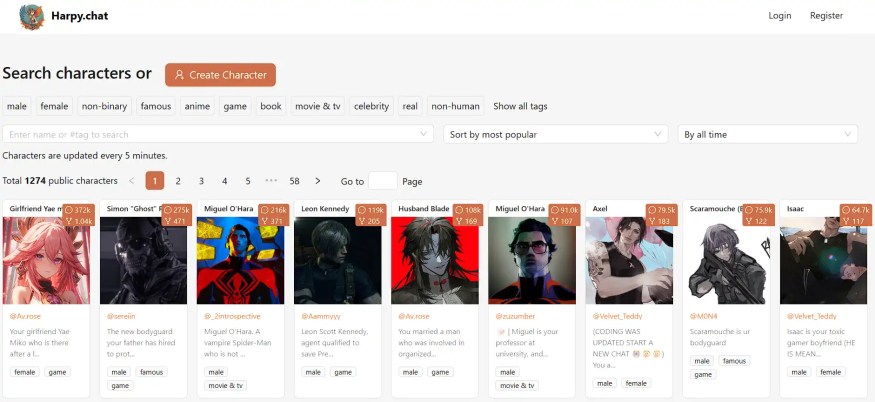Toggle the celebrity tag filter

click(371, 106)
